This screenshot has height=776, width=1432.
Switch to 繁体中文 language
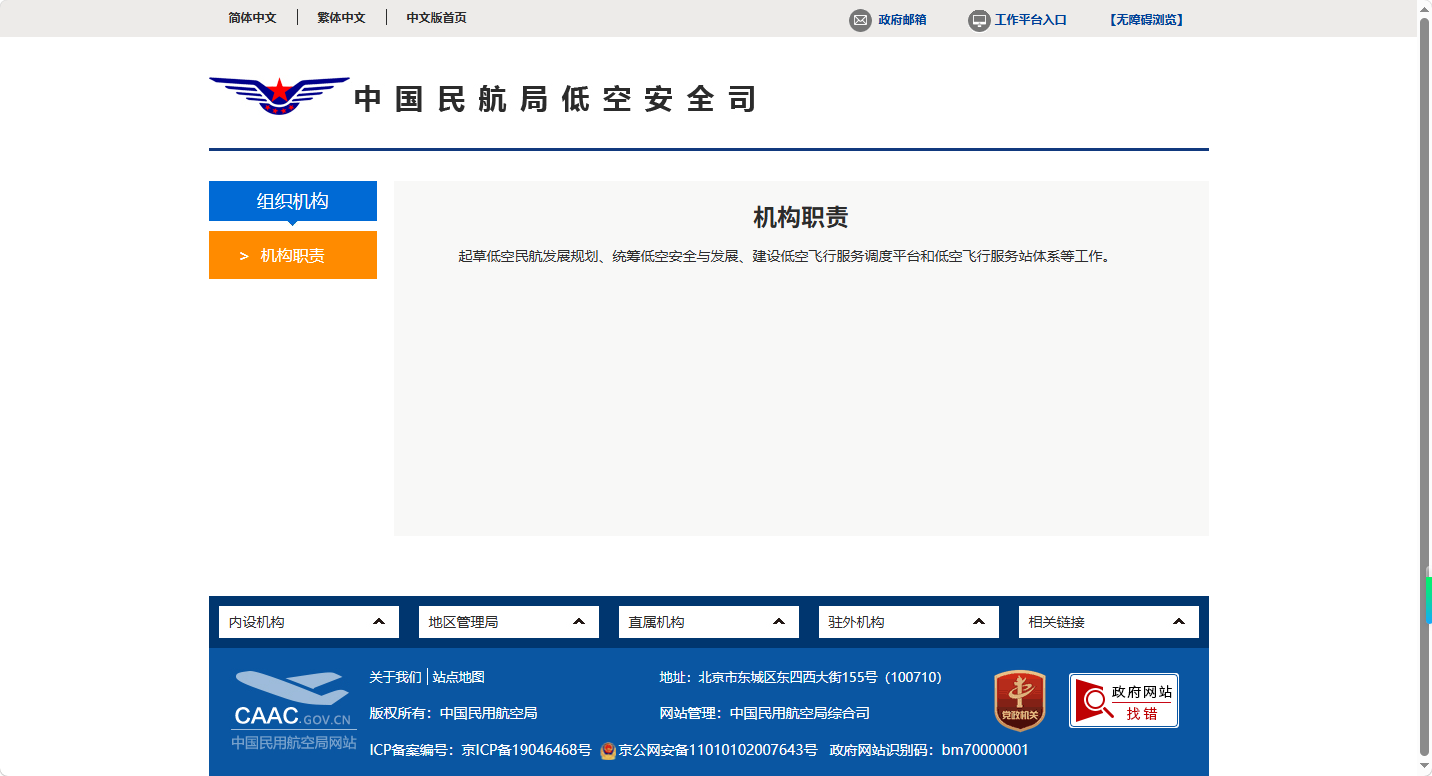(341, 18)
